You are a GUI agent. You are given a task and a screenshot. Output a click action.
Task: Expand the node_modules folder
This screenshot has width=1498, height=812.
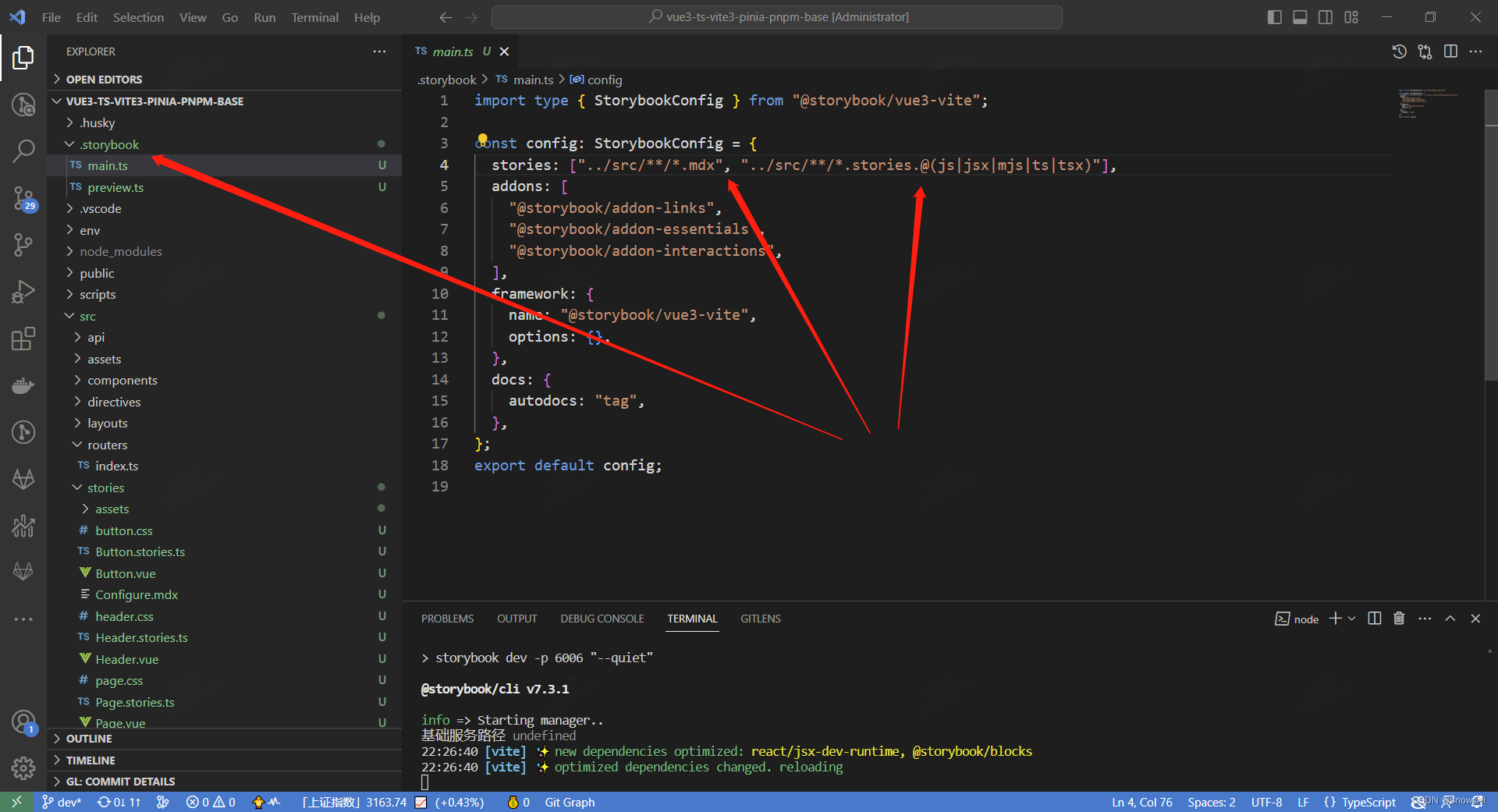(225, 251)
